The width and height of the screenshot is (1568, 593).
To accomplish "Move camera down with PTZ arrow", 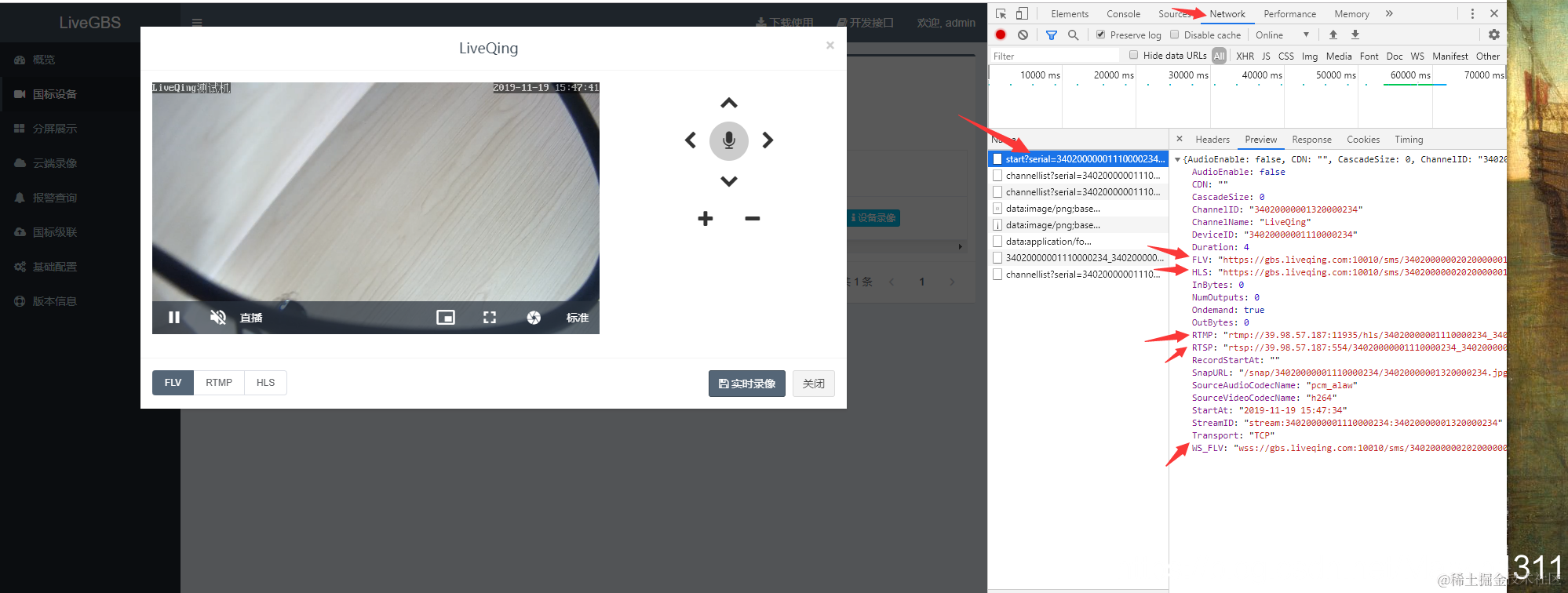I will (729, 181).
